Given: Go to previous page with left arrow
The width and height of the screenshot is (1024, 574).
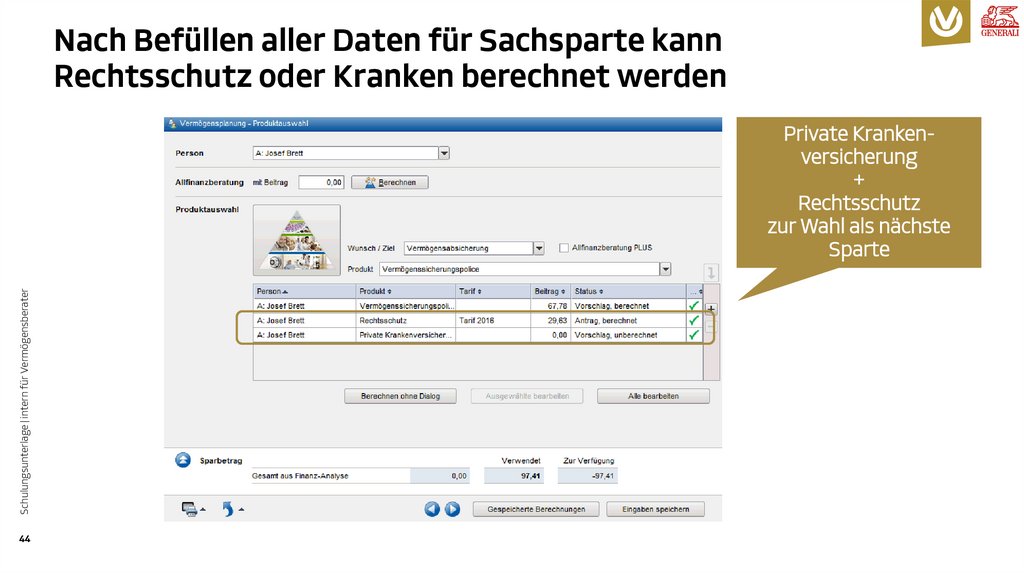Looking at the screenshot, I should coord(432,509).
